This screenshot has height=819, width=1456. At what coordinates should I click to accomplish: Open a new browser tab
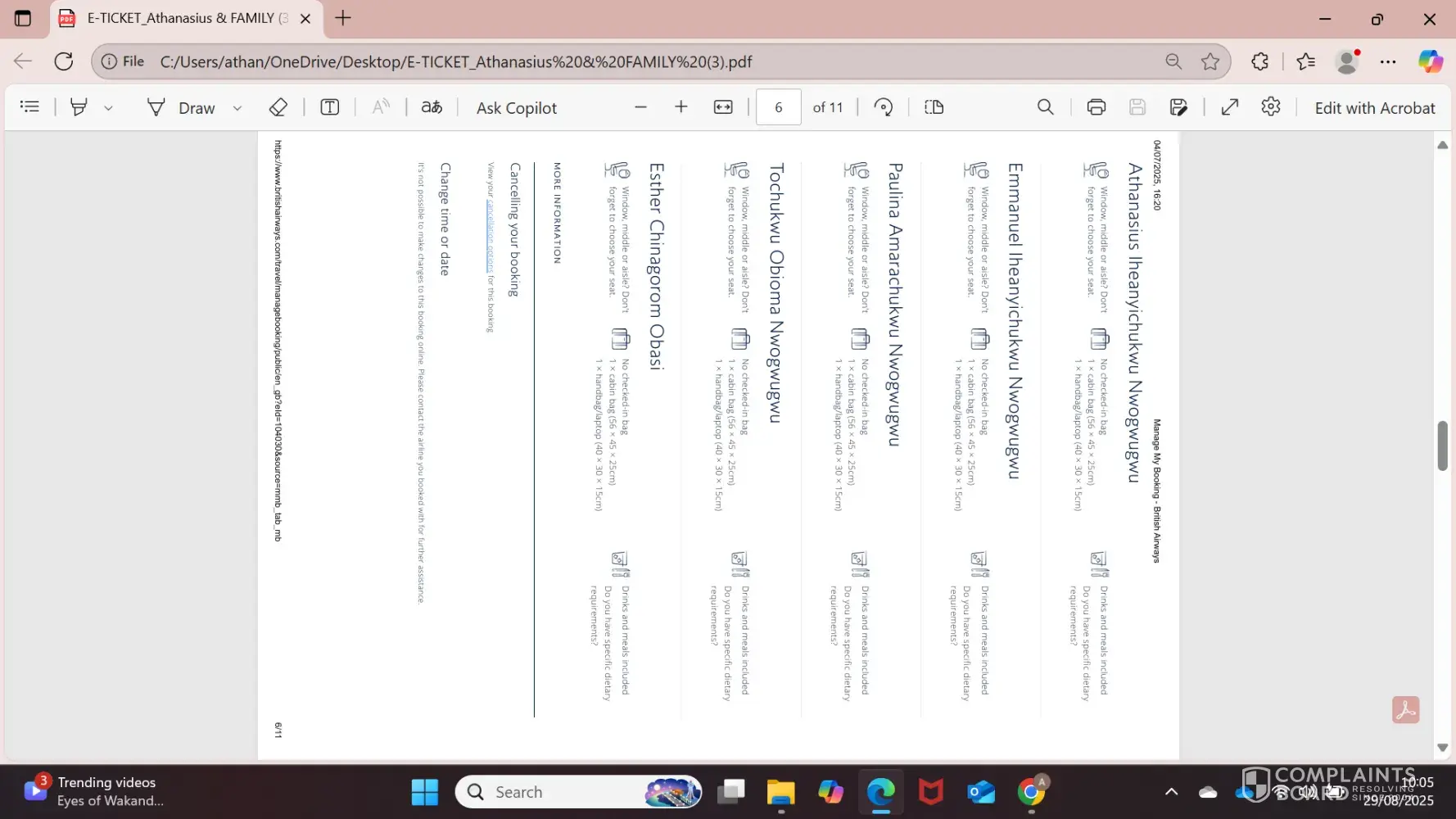pos(343,18)
